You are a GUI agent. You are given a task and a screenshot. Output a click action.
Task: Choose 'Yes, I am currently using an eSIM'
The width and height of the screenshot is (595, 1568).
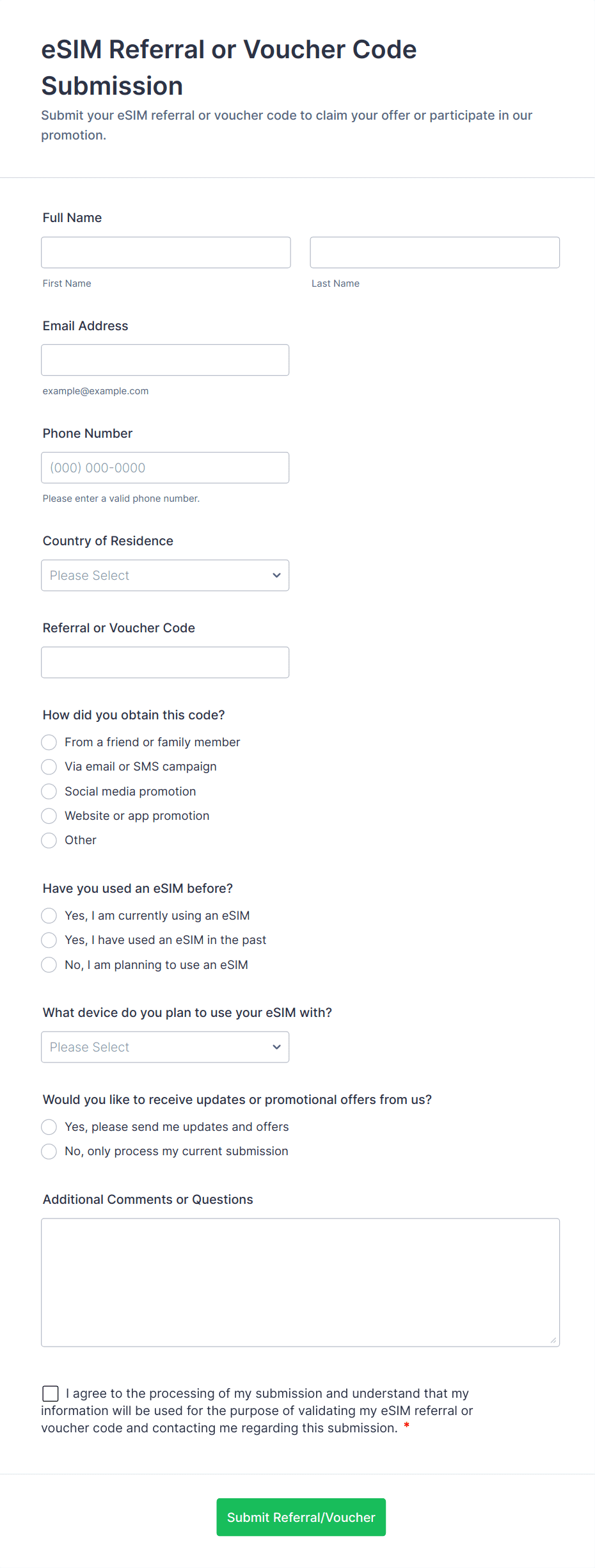[49, 916]
